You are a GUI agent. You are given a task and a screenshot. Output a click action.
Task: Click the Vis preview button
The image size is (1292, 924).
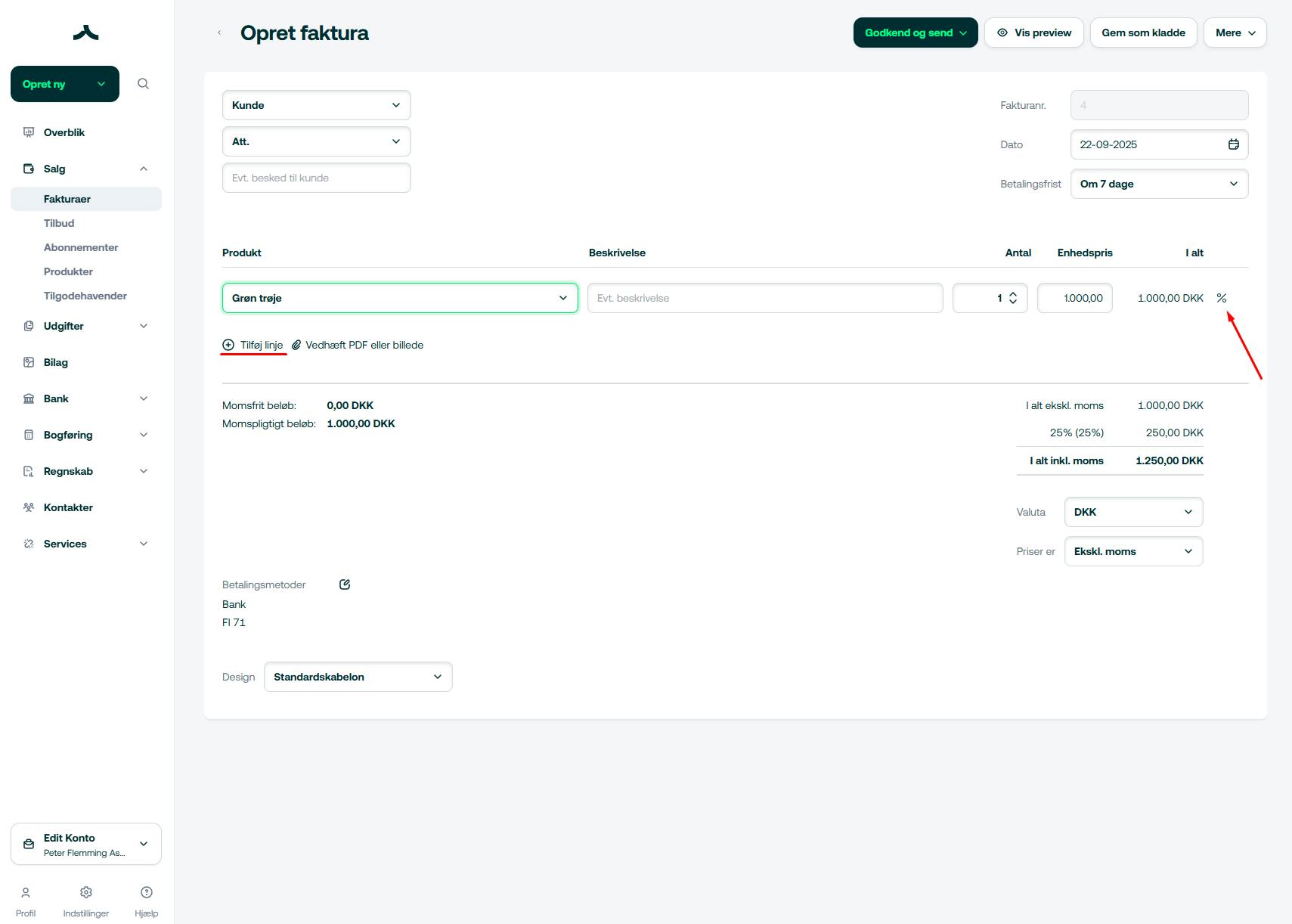[1033, 33]
